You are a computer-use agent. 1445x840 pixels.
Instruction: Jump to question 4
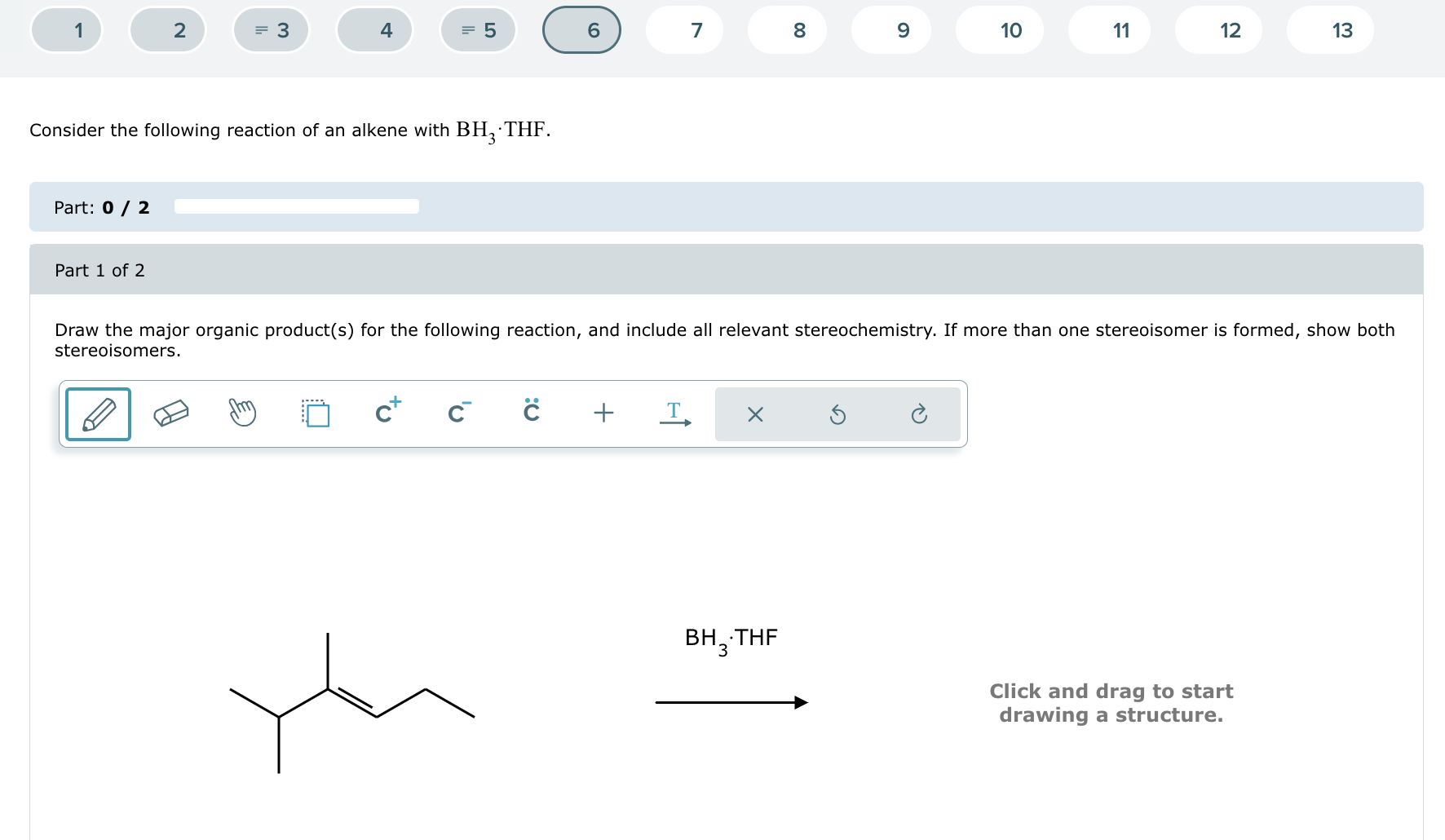375,30
